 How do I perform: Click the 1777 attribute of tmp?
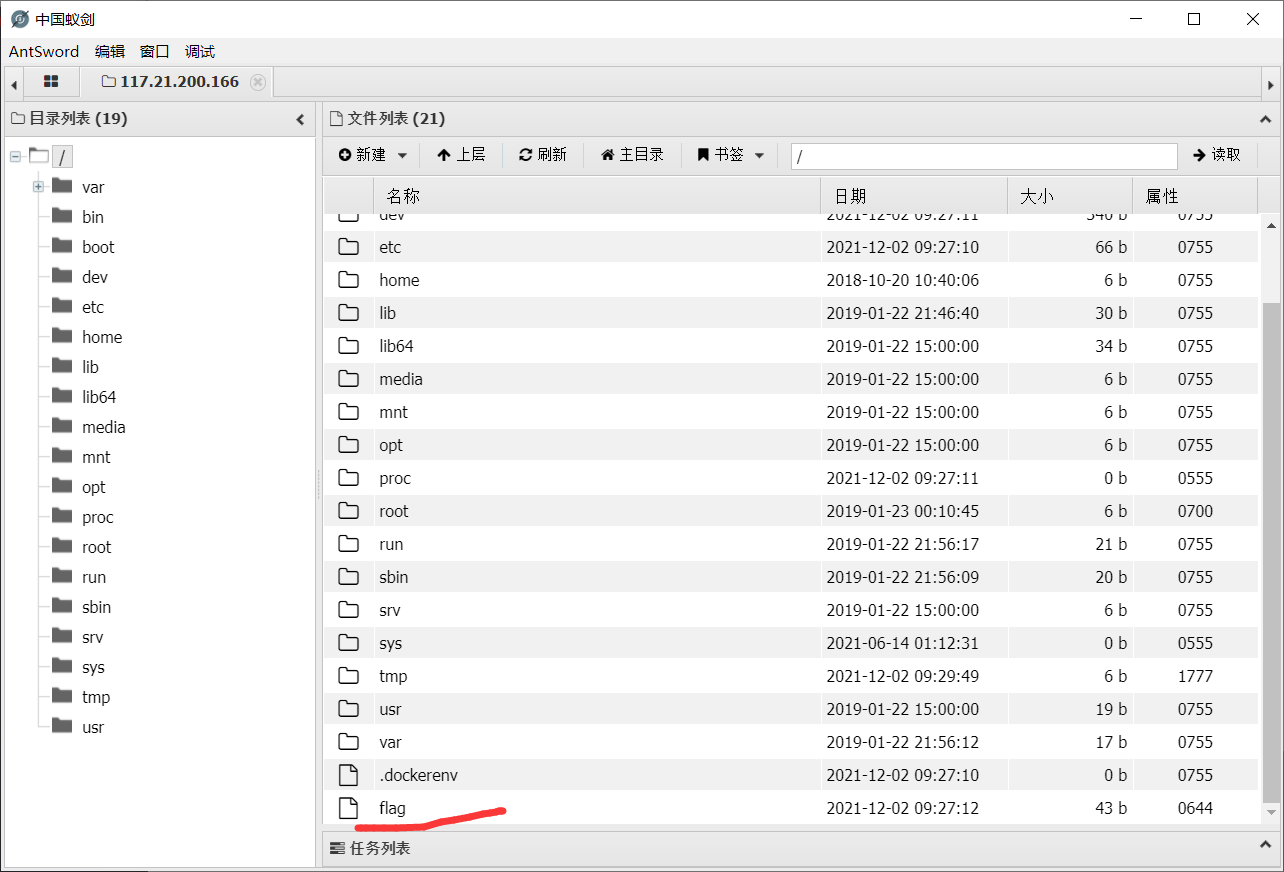click(1195, 676)
